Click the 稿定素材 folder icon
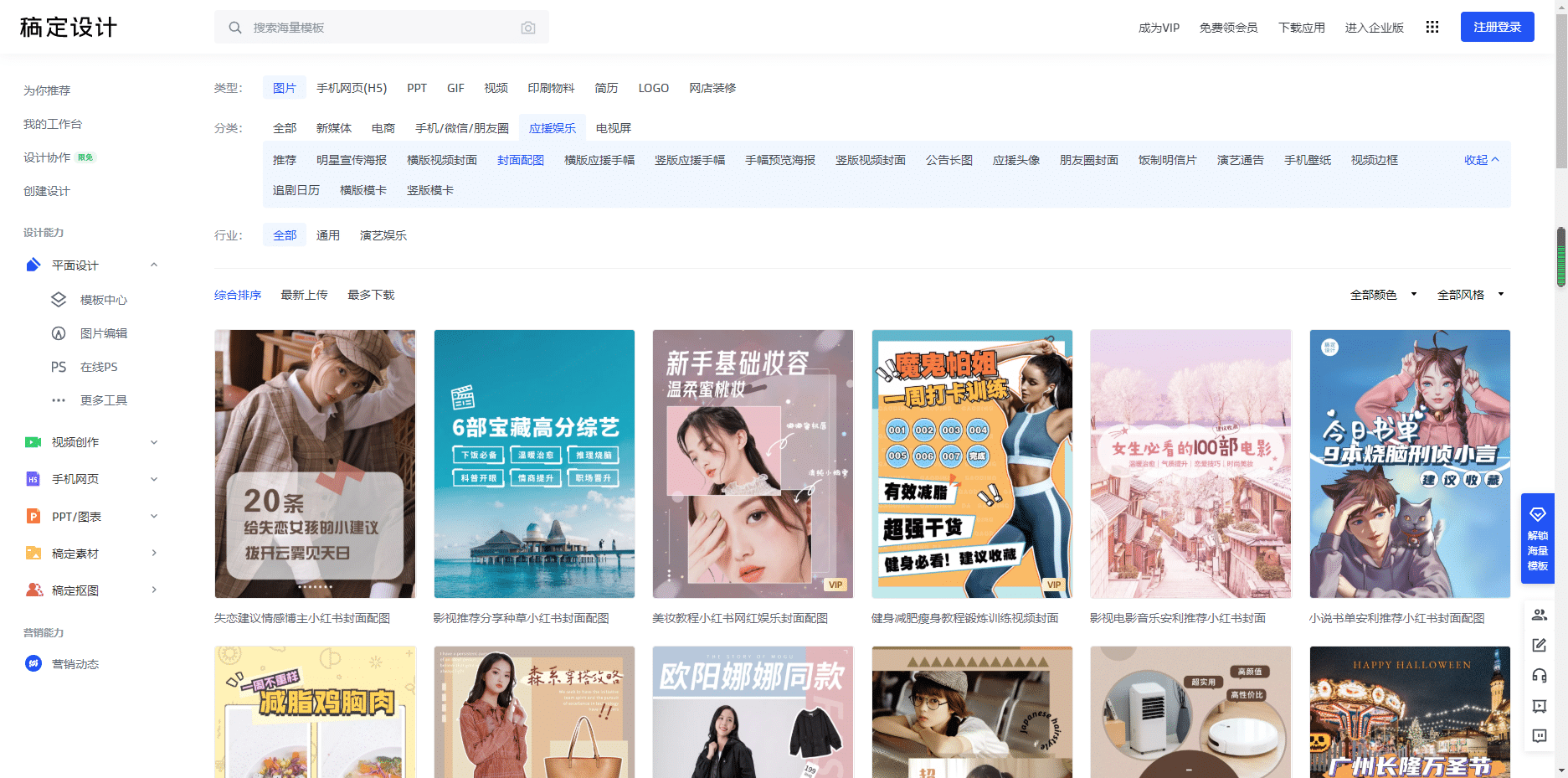 click(33, 554)
